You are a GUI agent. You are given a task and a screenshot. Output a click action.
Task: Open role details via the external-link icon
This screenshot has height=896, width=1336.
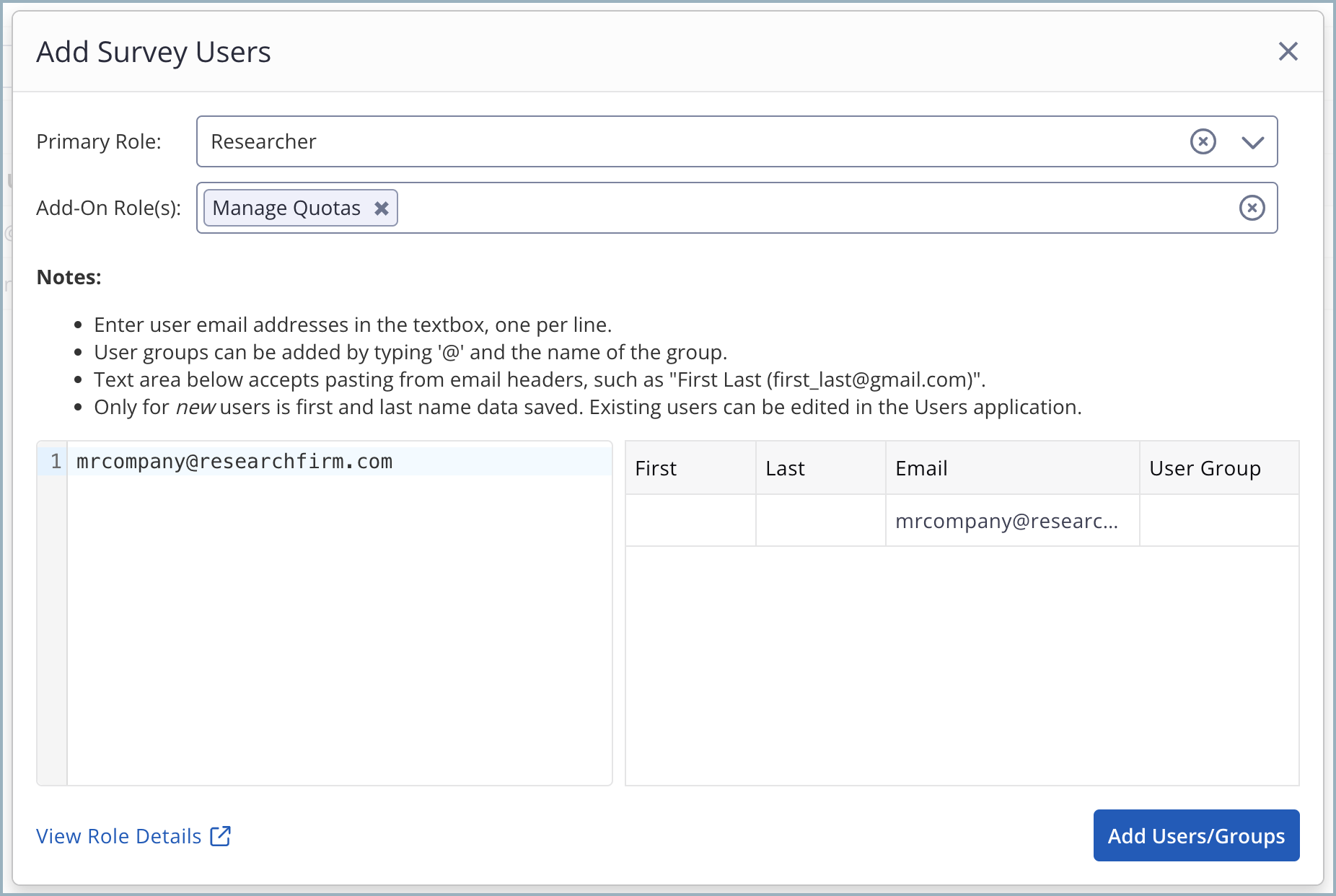221,835
